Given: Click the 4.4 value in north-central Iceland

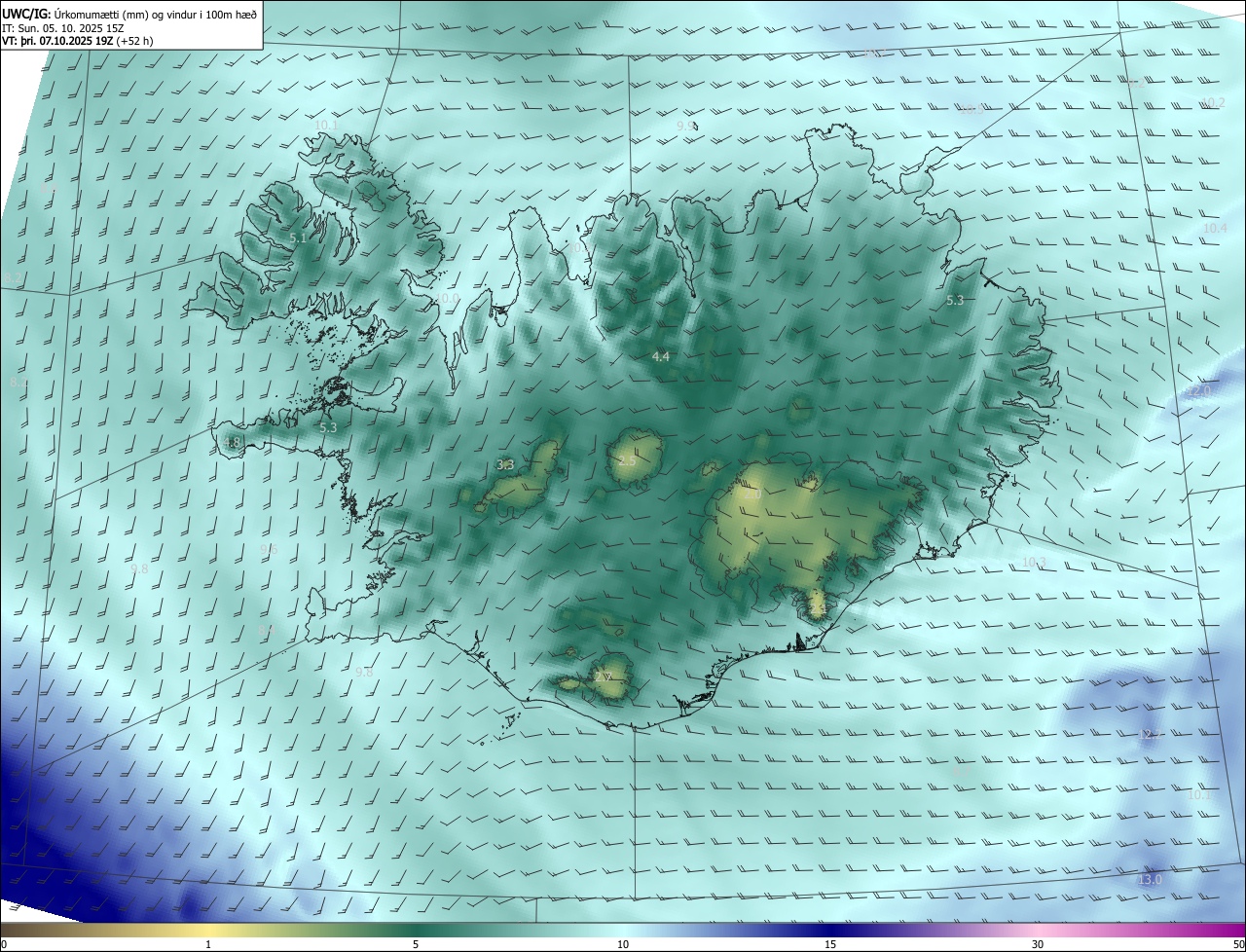Looking at the screenshot, I should pos(661,357).
